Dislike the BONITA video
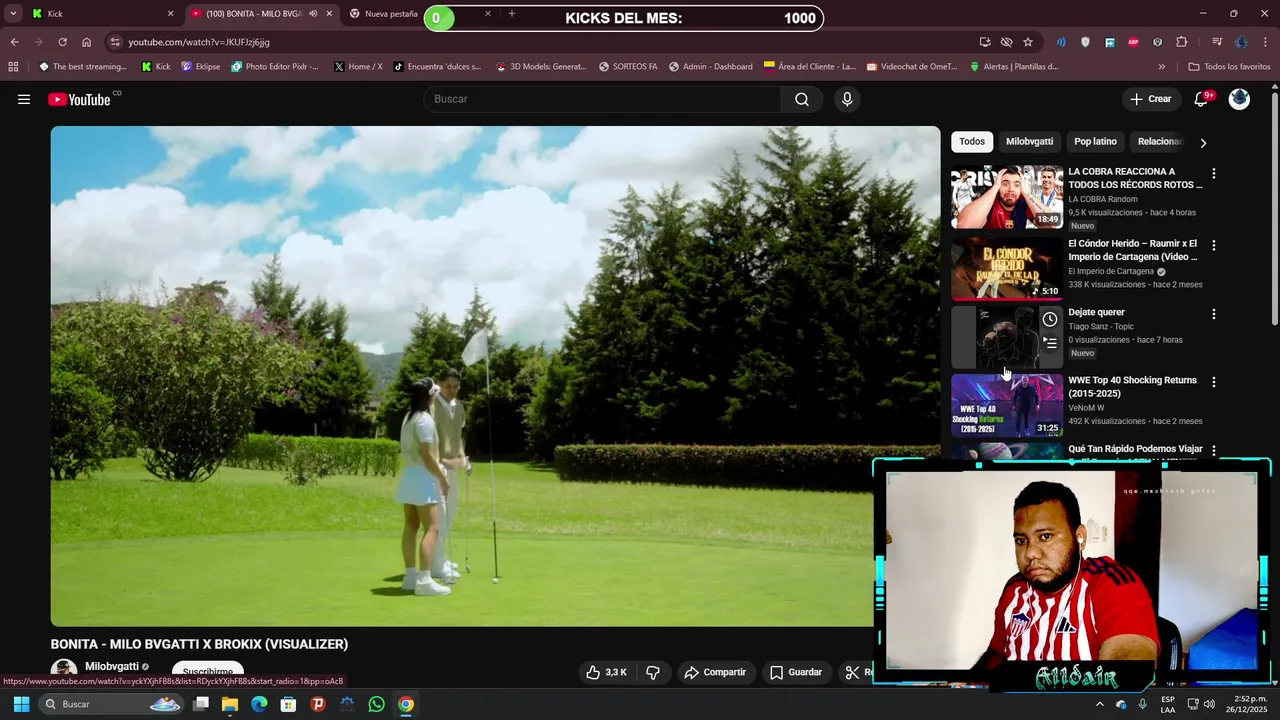The height and width of the screenshot is (720, 1280). [x=652, y=672]
